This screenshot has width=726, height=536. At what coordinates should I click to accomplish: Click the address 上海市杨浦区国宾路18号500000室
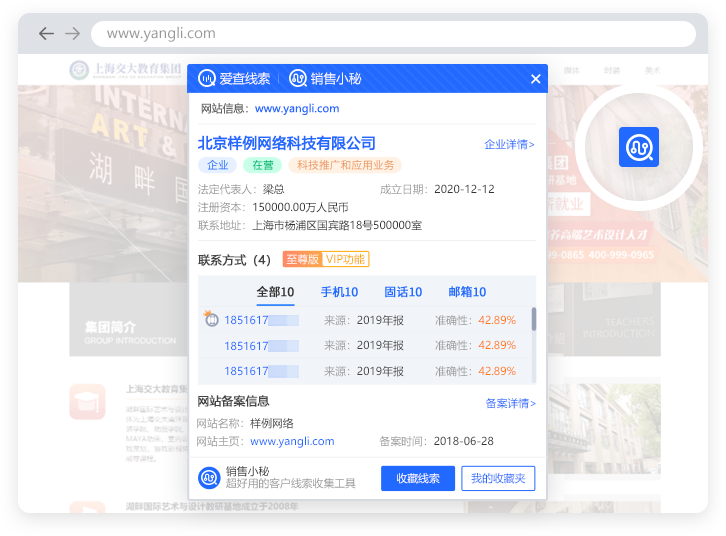(337, 225)
